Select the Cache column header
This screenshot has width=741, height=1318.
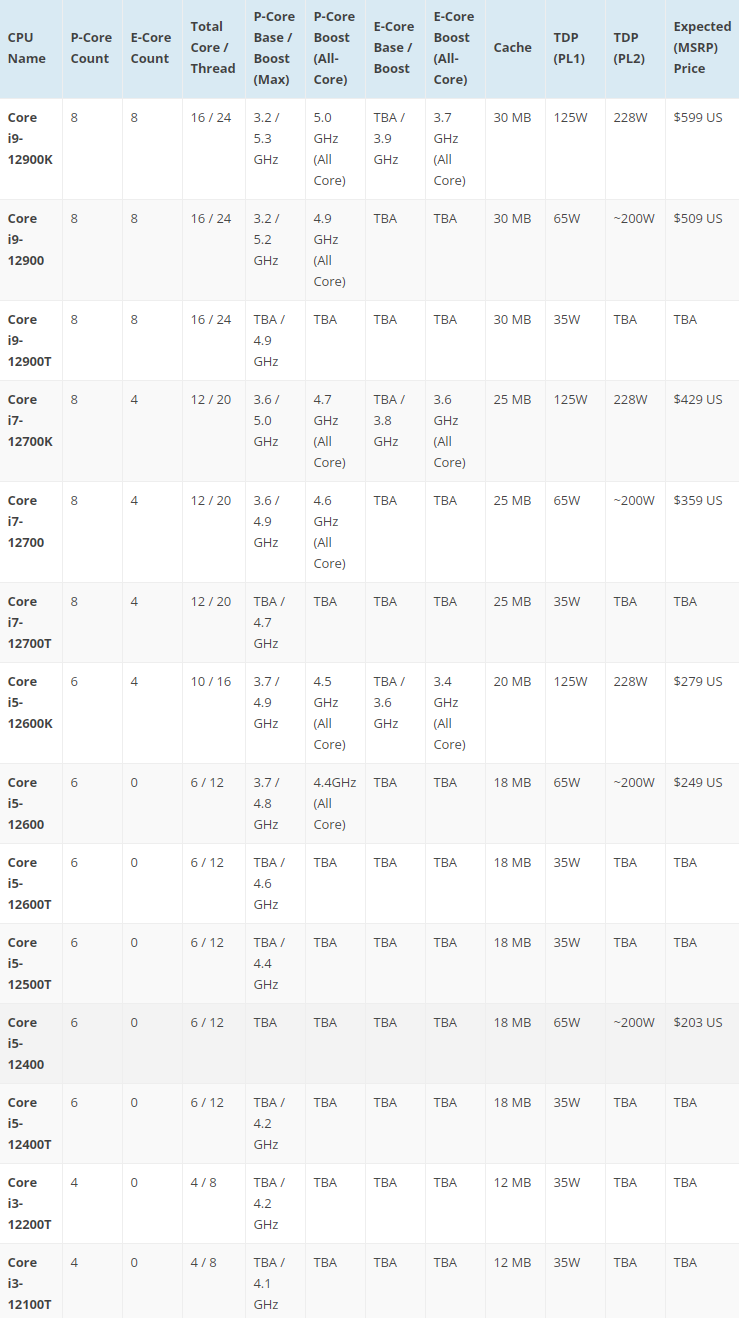[x=512, y=47]
